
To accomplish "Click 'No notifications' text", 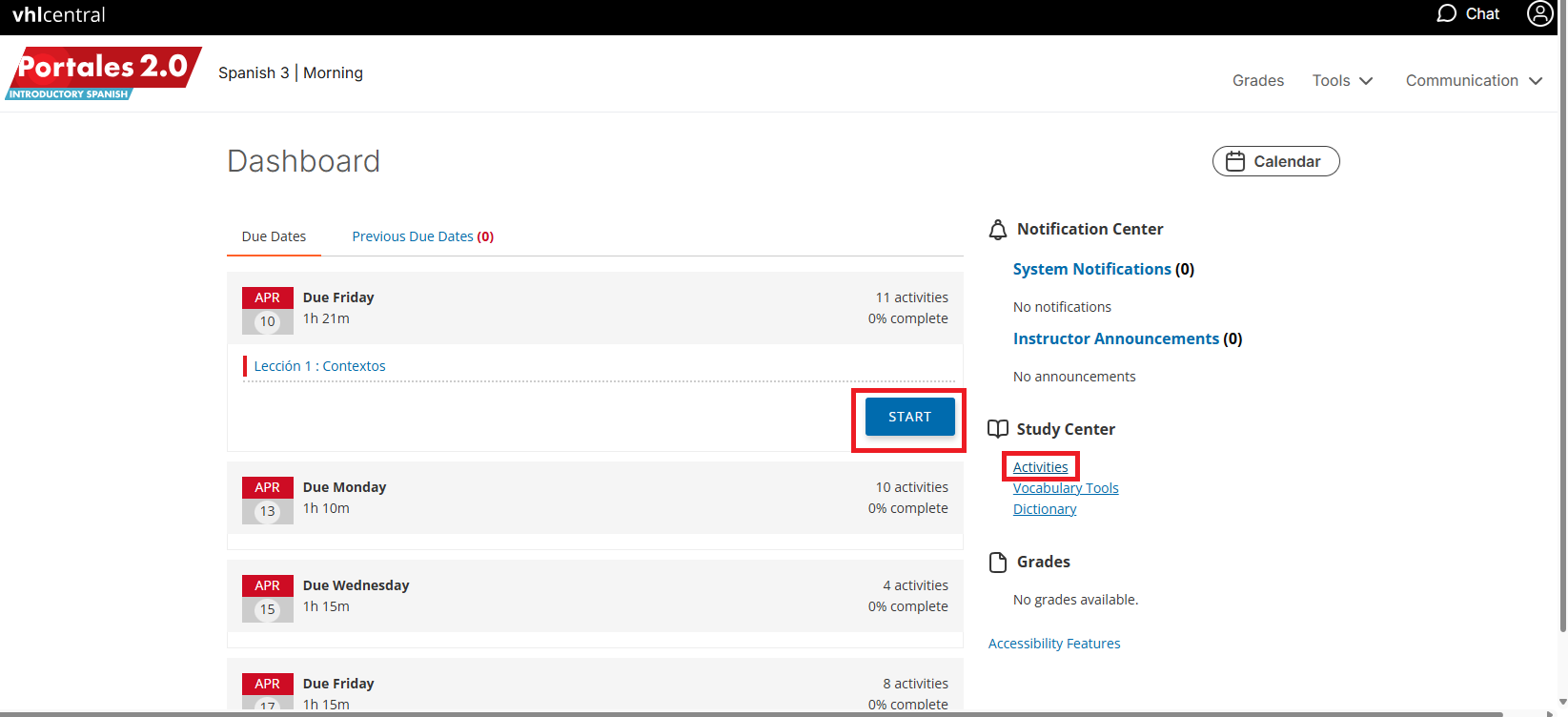I will tap(1062, 307).
